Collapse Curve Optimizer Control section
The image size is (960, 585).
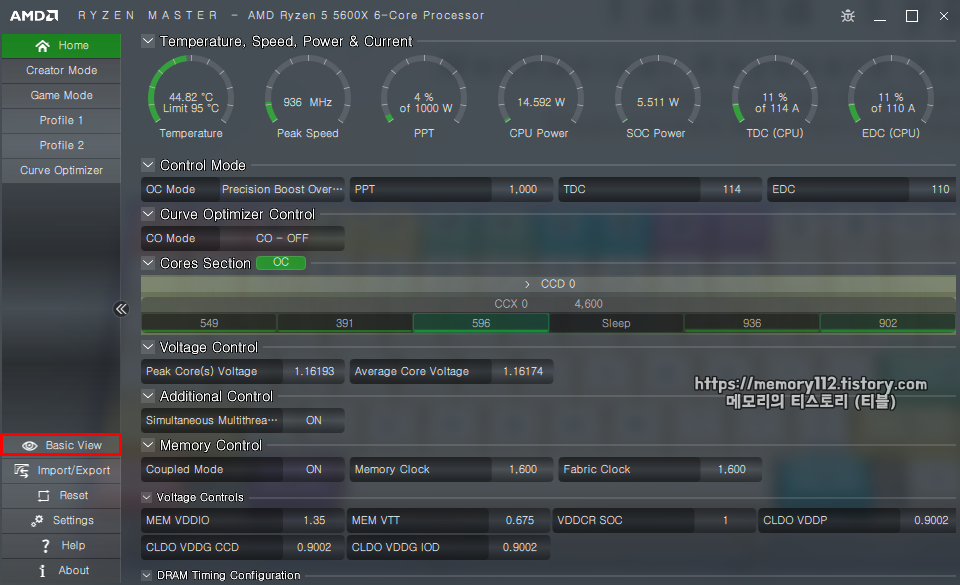(148, 214)
